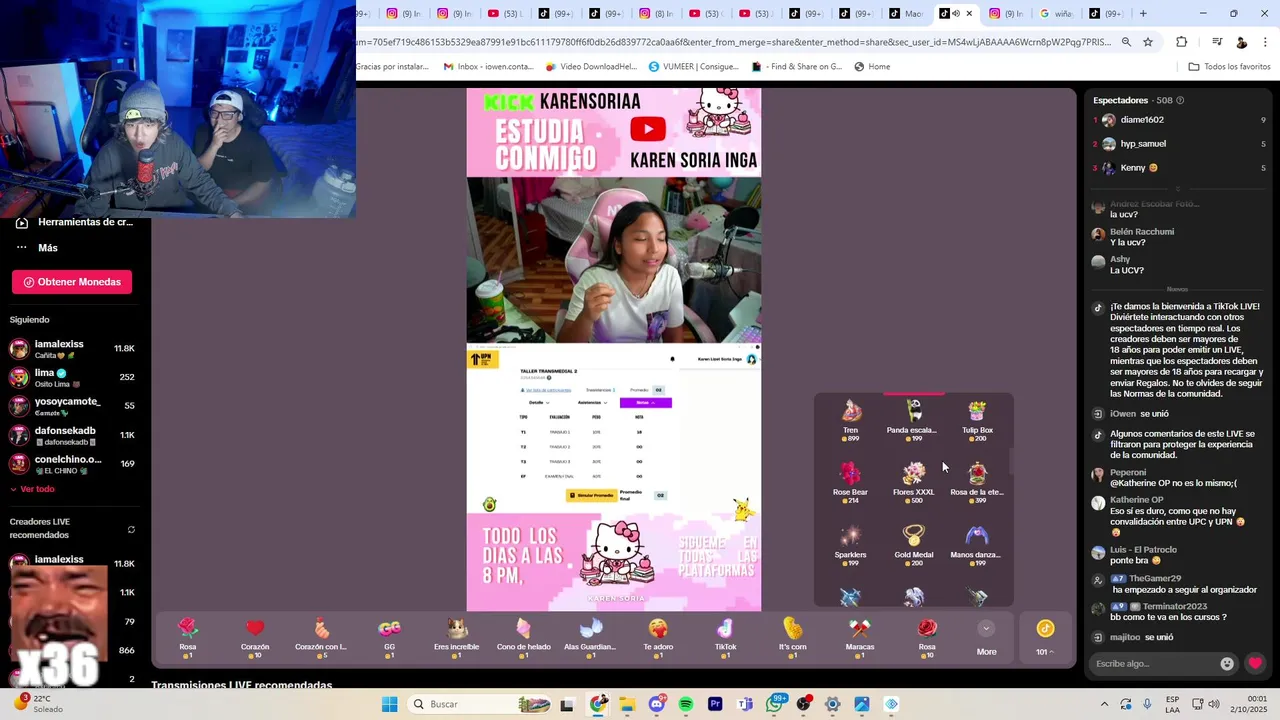This screenshot has height=720, width=1280.
Task: Tap the heart like button in chat
Action: tap(1255, 663)
